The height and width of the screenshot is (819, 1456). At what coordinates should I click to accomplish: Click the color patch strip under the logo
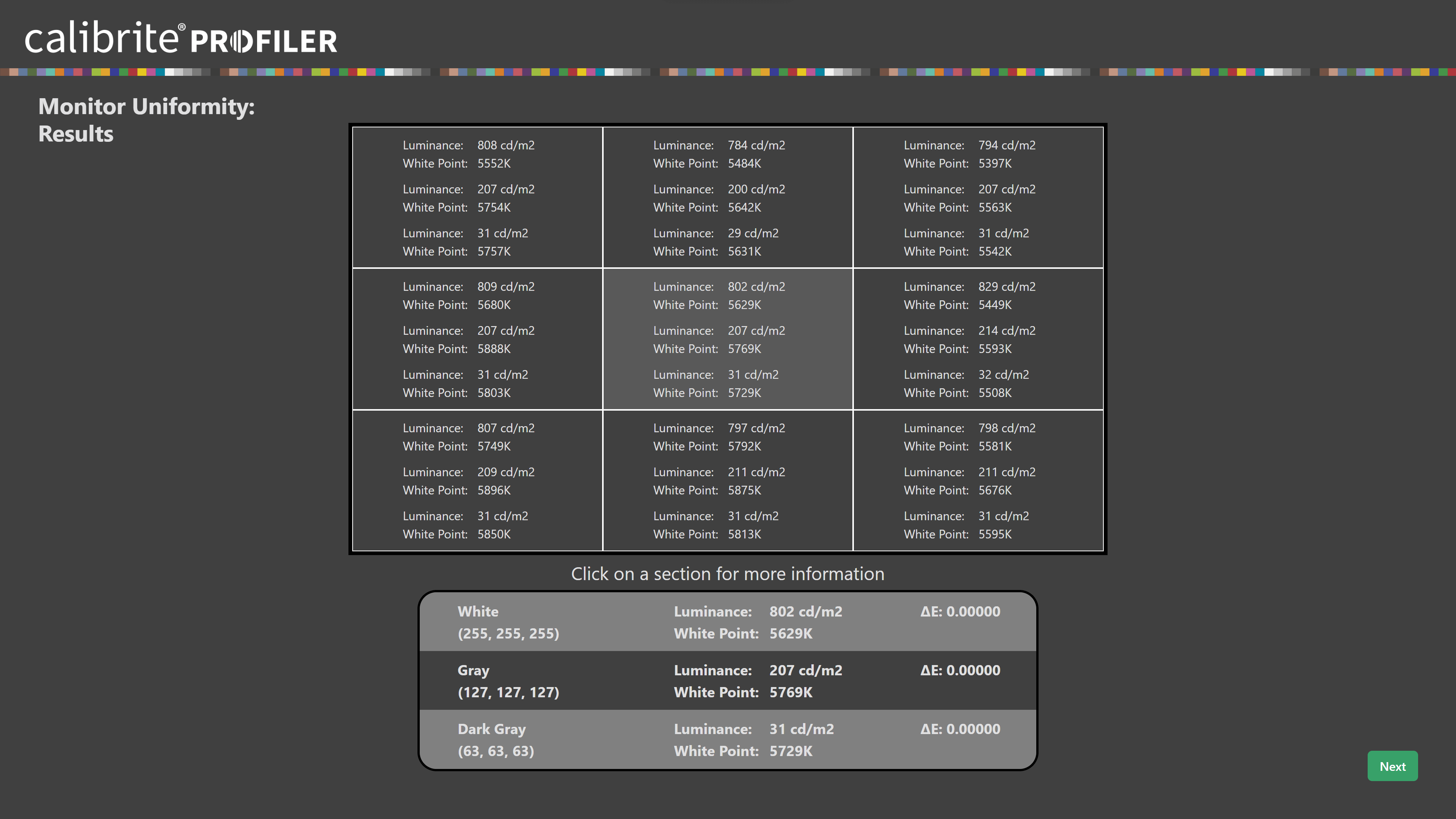point(728,72)
